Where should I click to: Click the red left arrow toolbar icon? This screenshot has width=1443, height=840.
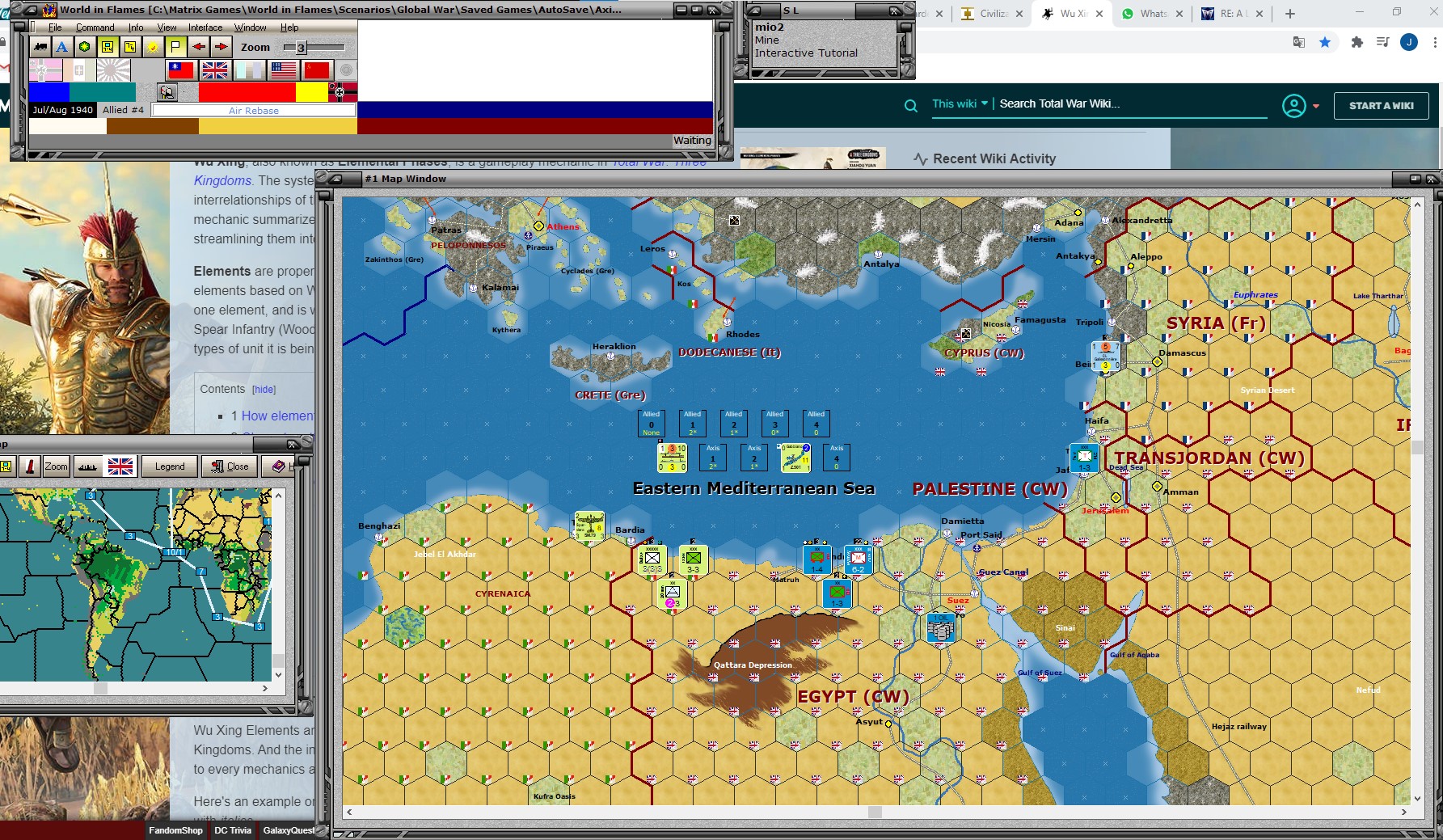pyautogui.click(x=198, y=47)
